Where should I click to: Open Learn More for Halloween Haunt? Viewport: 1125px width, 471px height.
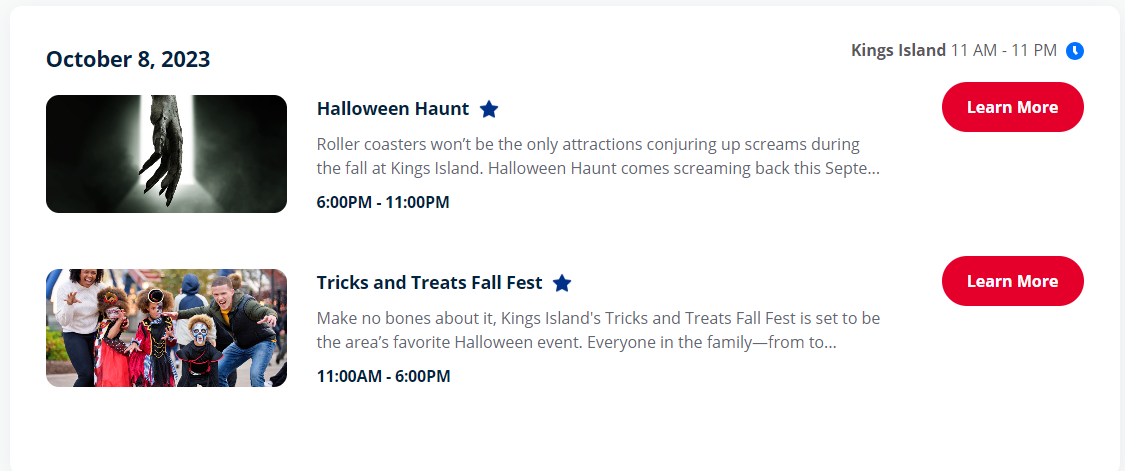point(1012,107)
